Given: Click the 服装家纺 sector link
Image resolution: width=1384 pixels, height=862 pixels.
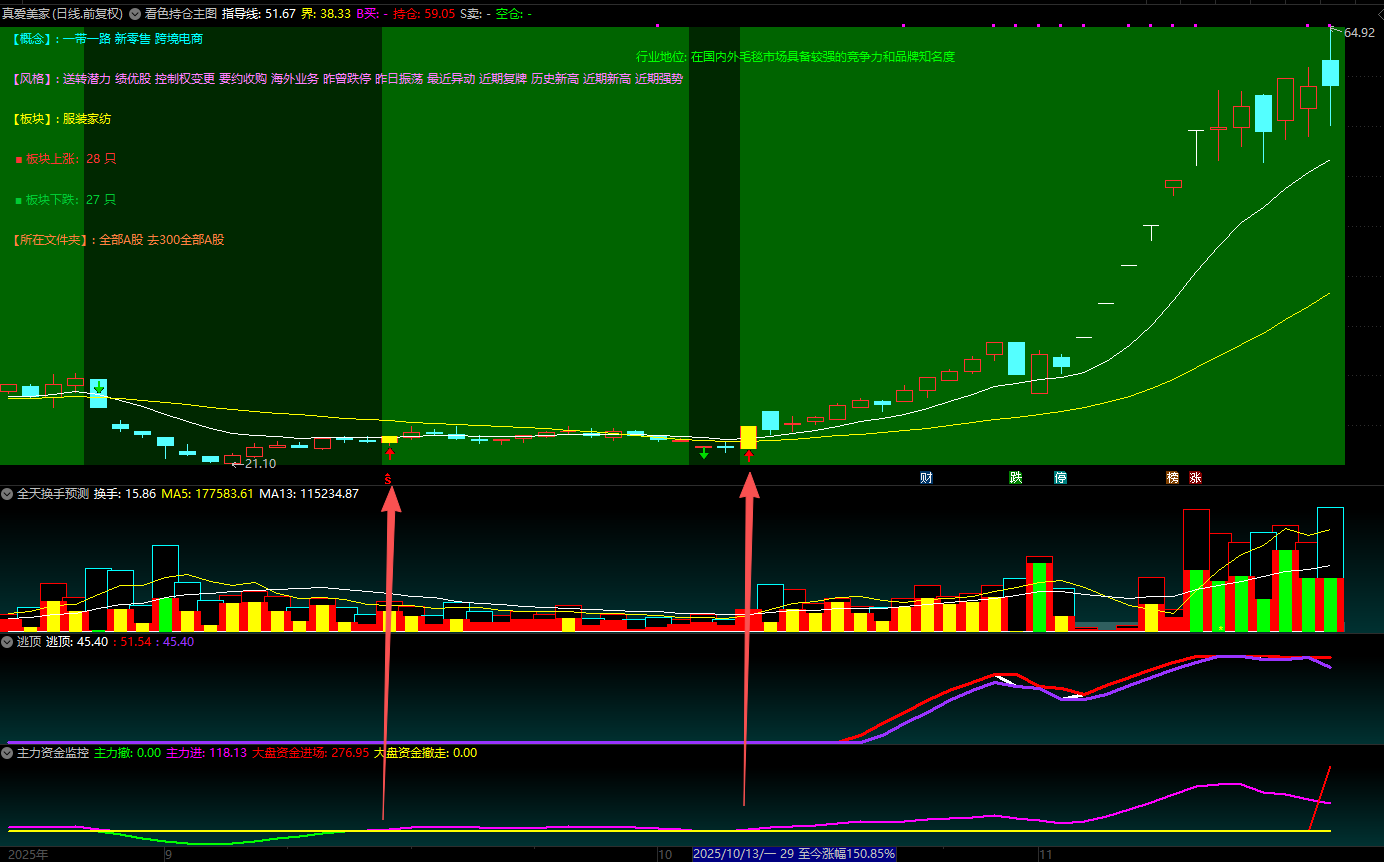Looking at the screenshot, I should click(86, 119).
